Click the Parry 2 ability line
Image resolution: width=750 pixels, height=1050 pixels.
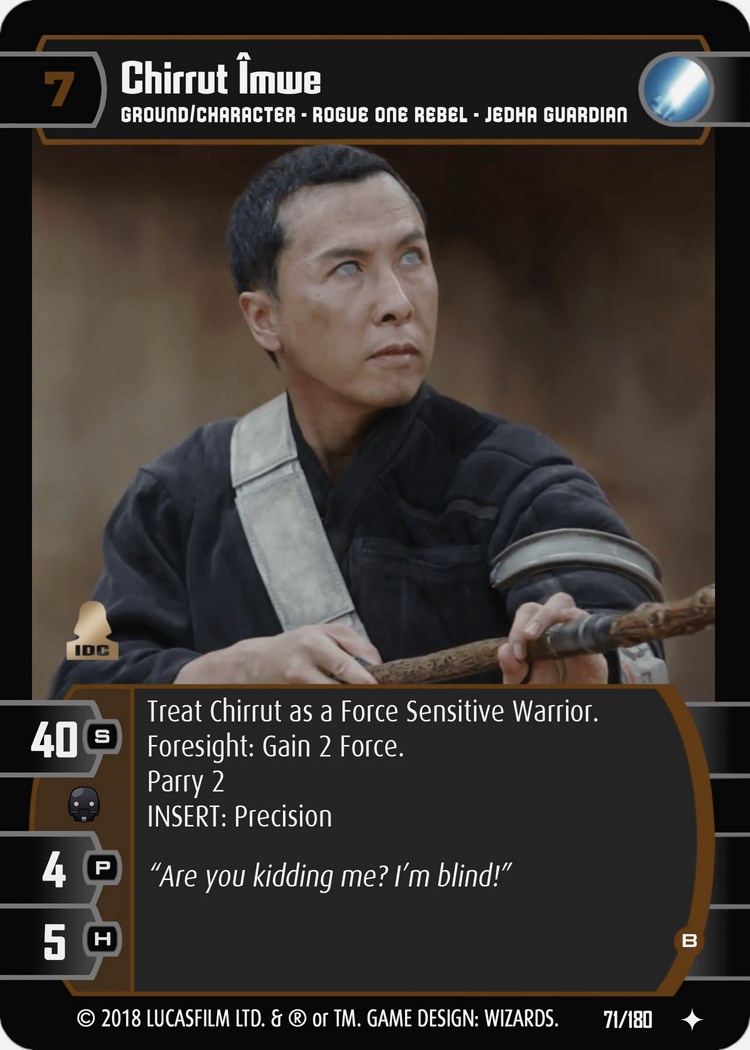(x=185, y=782)
